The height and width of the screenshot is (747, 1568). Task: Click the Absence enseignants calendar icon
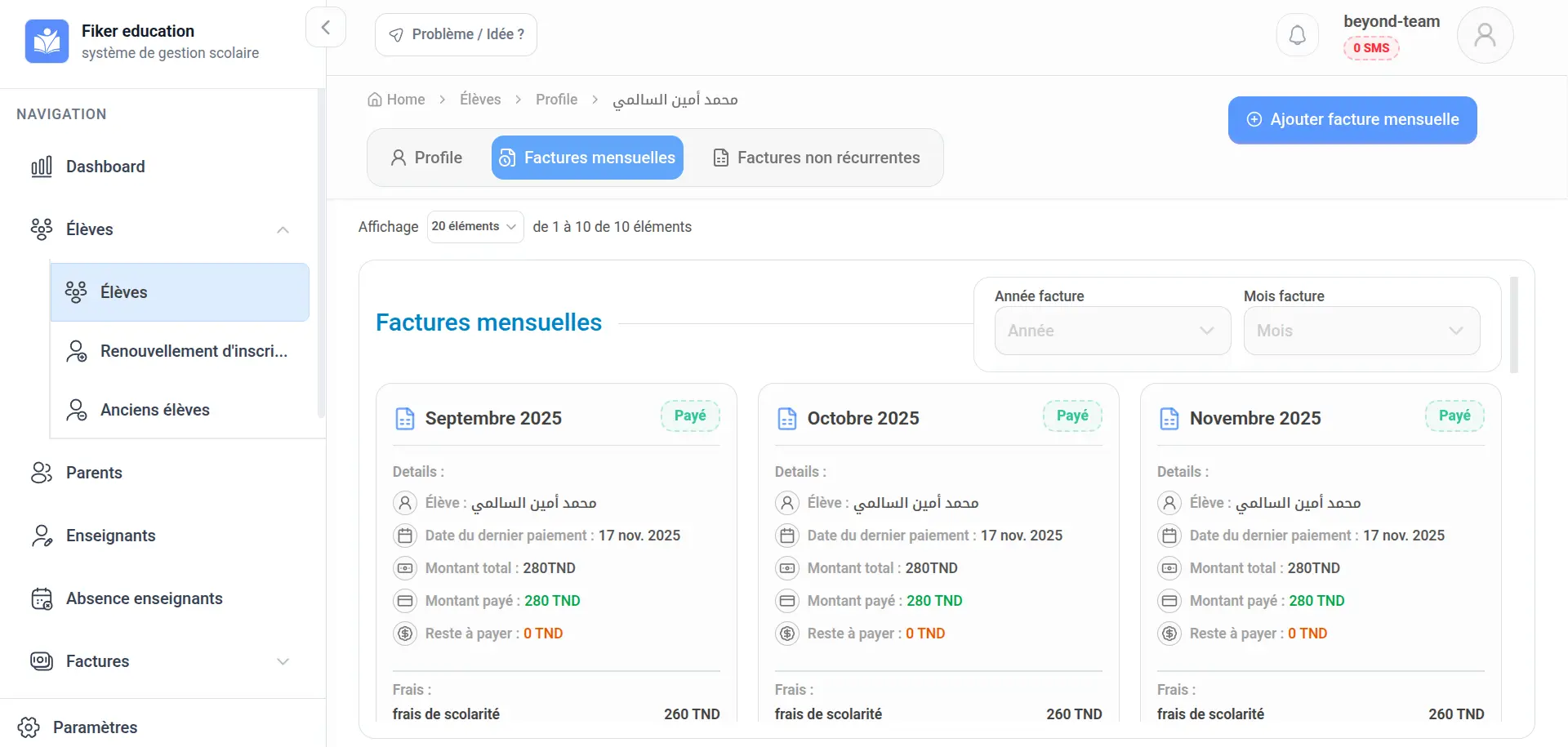point(42,598)
